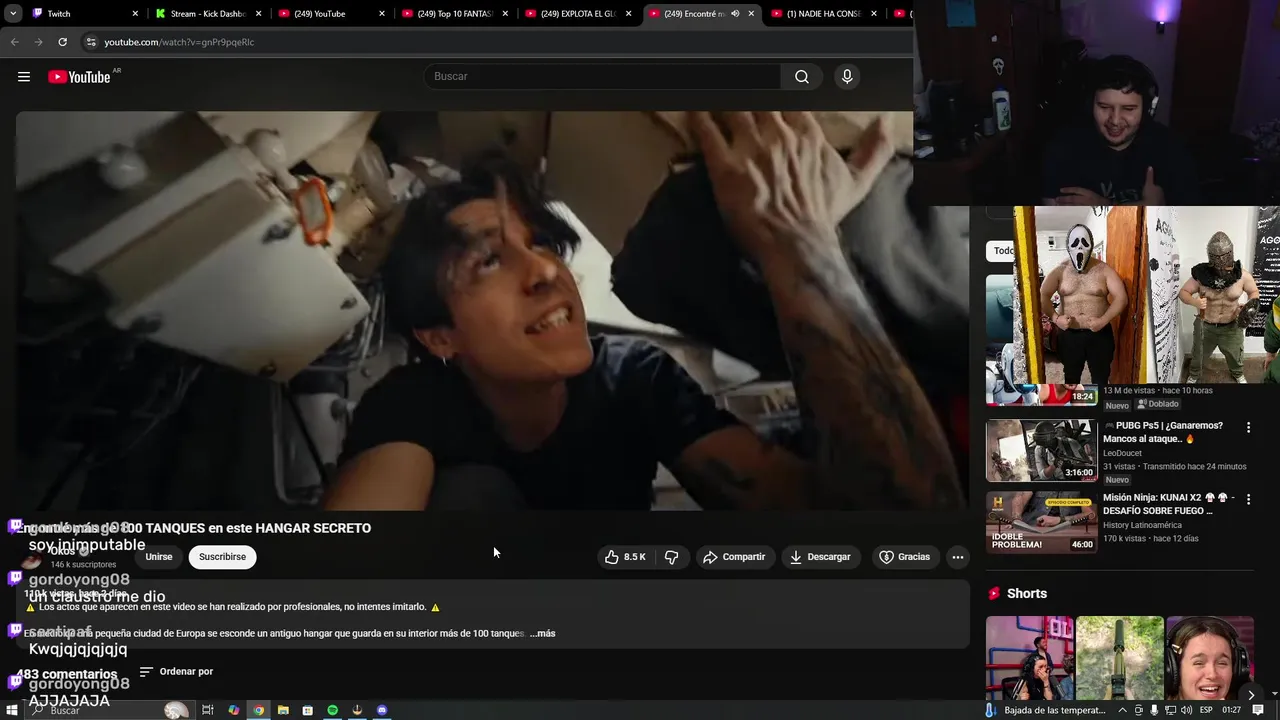Image resolution: width=1280 pixels, height=720 pixels.
Task: Click the youtube.com address bar URL
Action: [179, 42]
